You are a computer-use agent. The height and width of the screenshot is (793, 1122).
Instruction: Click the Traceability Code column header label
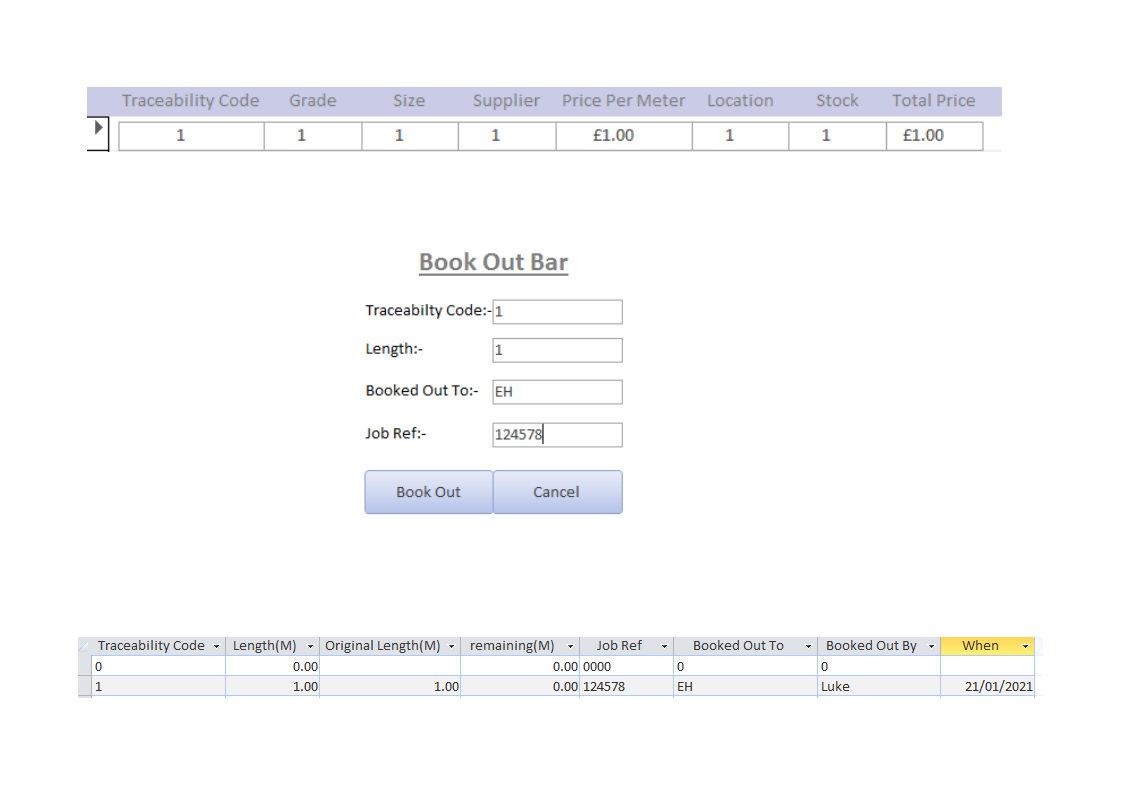tap(190, 101)
